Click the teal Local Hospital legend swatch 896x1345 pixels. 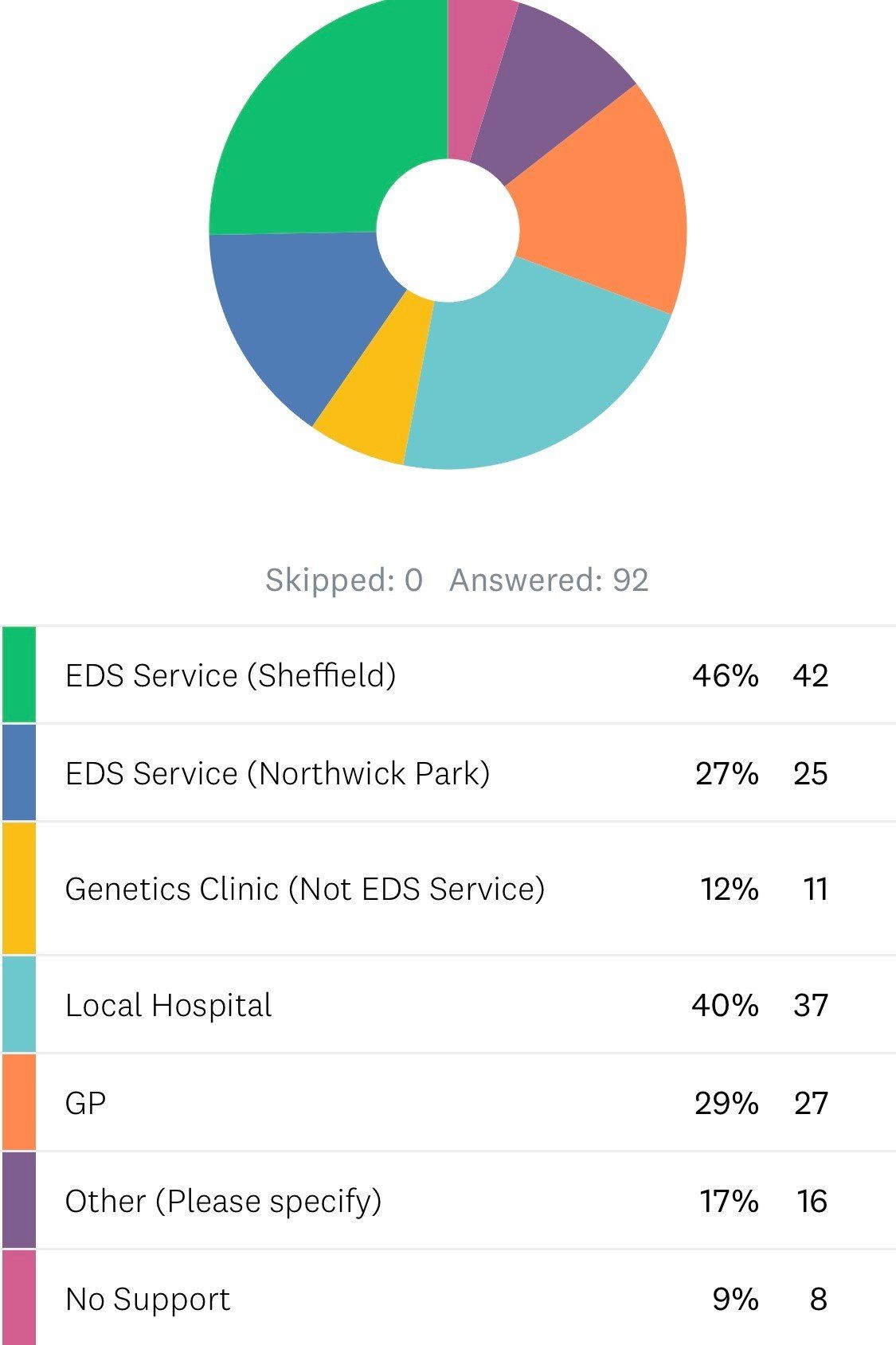pos(19,1004)
